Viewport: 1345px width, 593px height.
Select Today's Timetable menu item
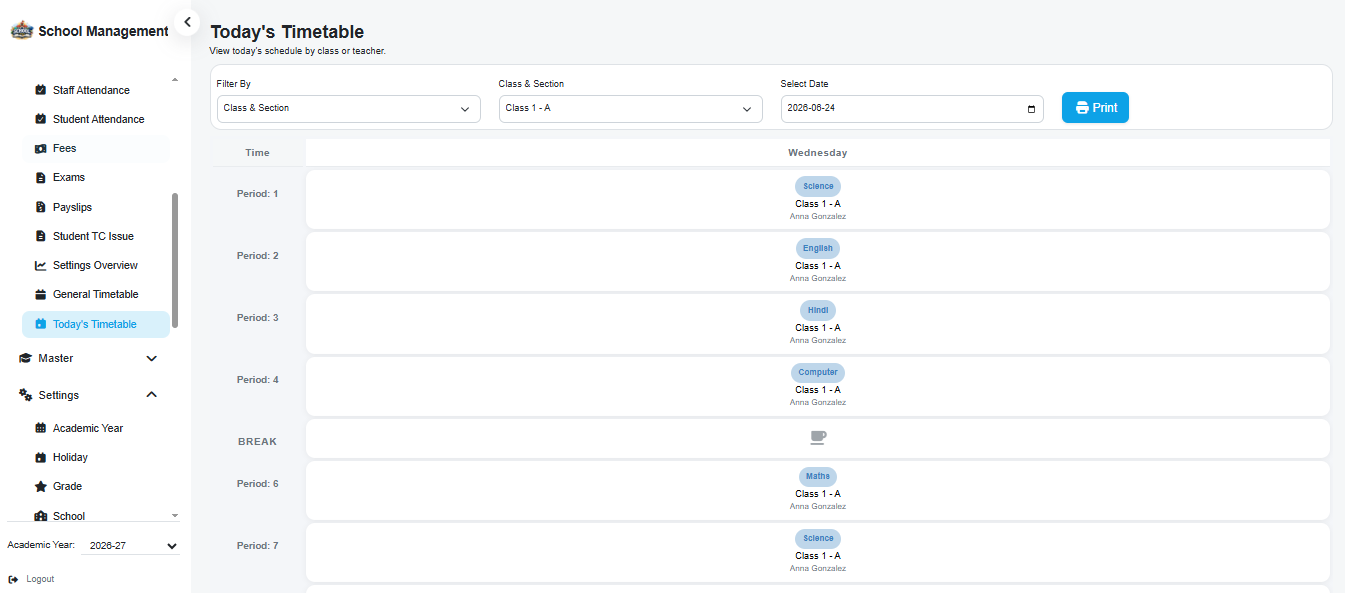[x=96, y=324]
